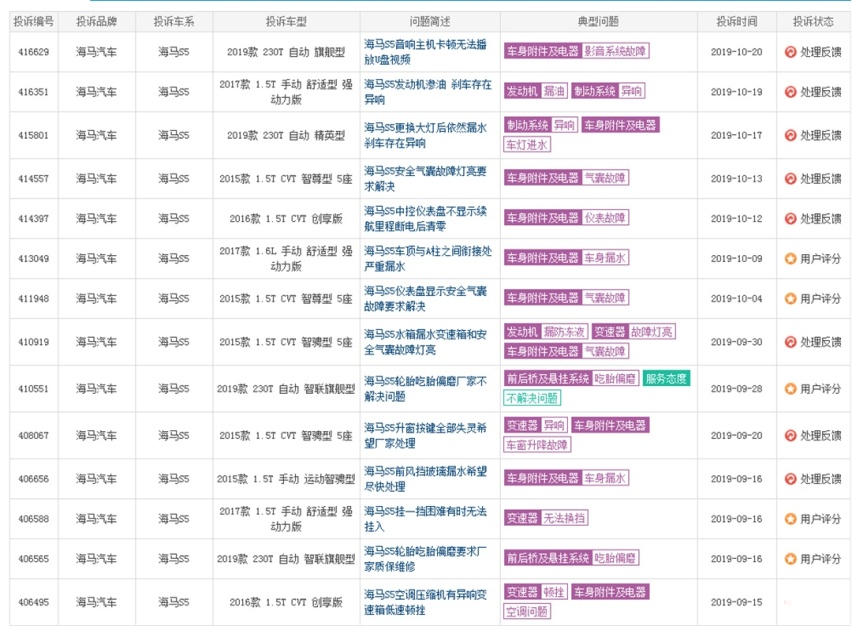Viewport: 852px width, 626px height.
Task: Open complaint 海马S5前风挡玻璃漏水希望尽快处理
Action: point(425,479)
